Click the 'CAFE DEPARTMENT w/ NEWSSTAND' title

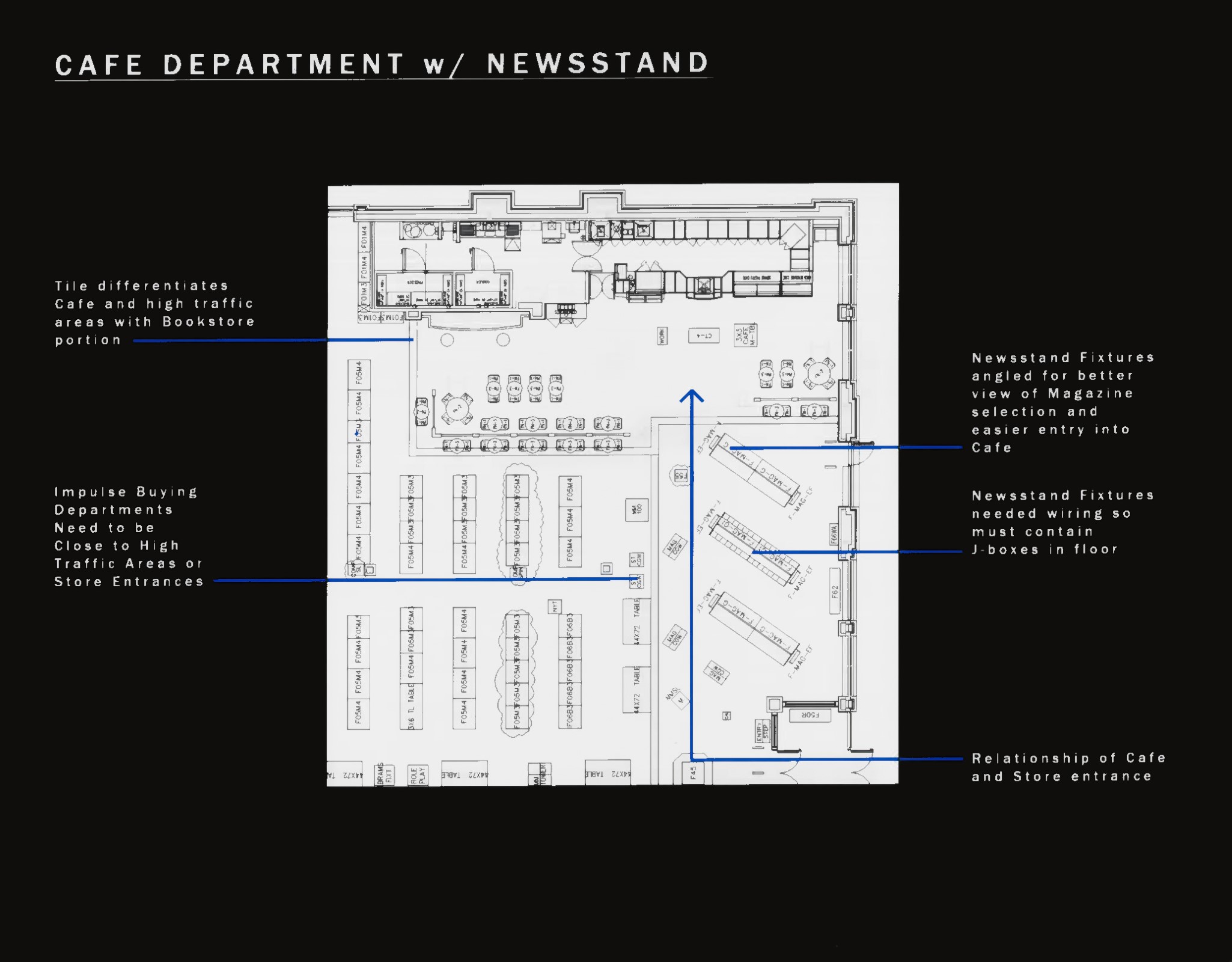pos(383,64)
